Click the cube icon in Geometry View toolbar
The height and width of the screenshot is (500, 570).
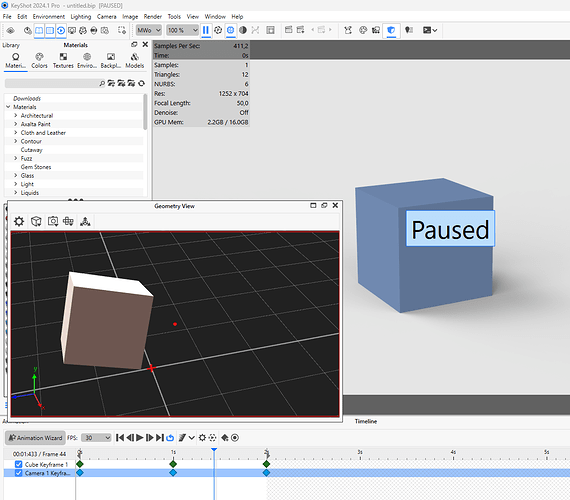(36, 221)
